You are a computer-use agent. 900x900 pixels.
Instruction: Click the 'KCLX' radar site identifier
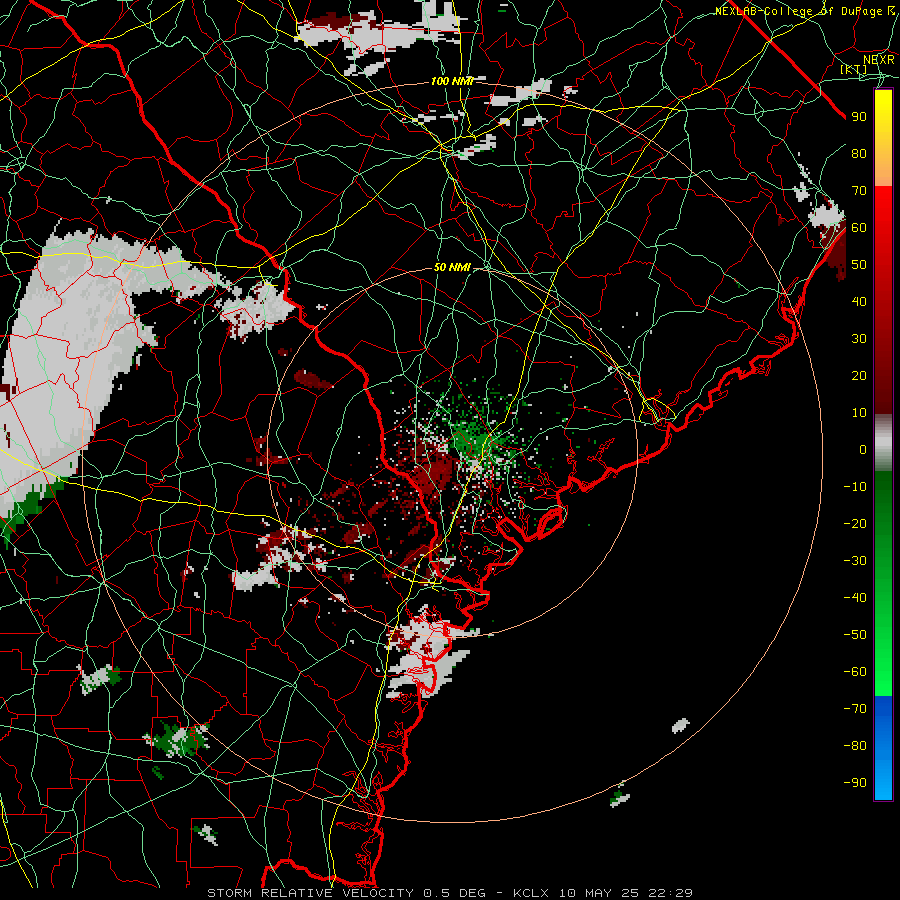point(531,893)
